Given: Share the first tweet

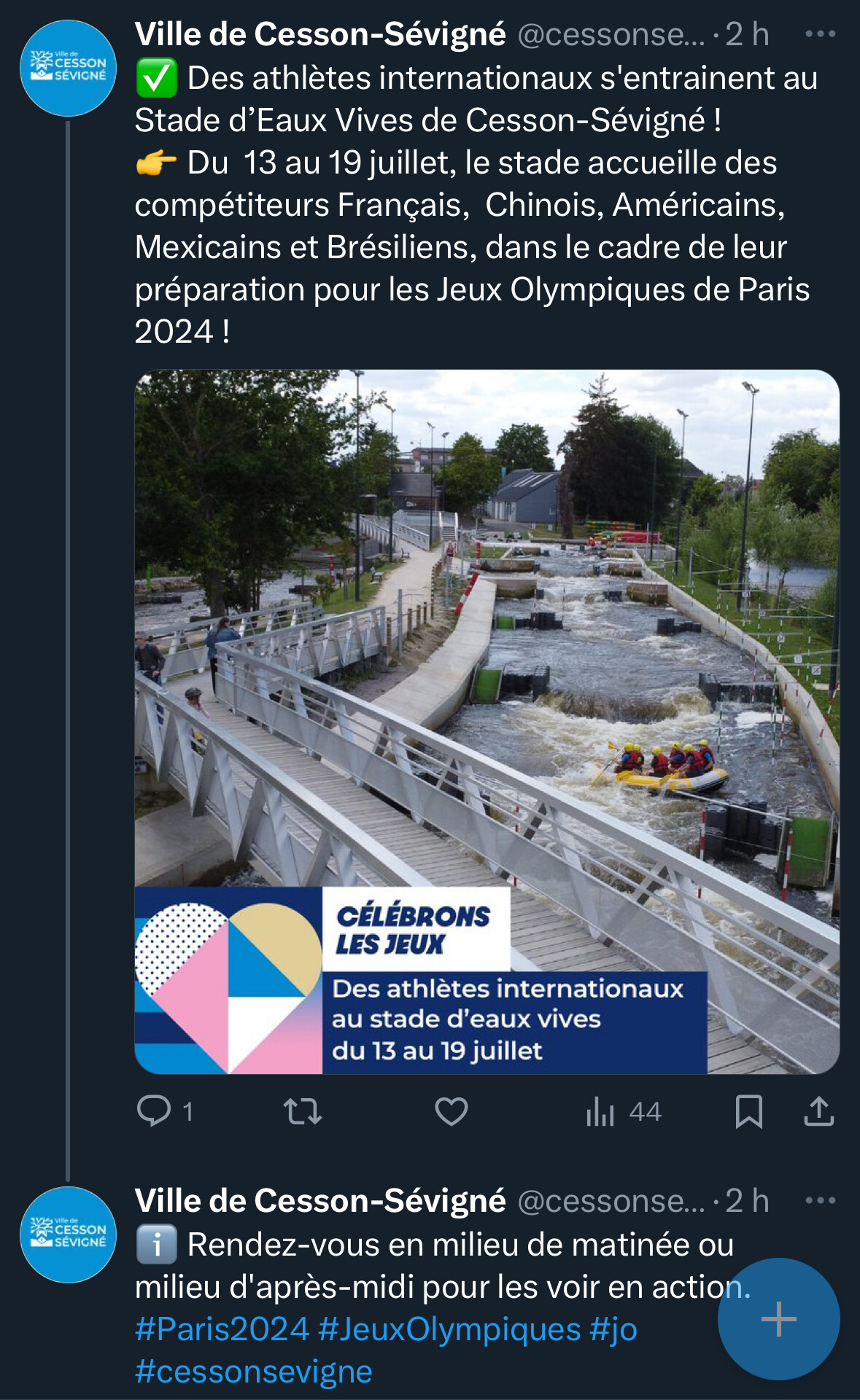Looking at the screenshot, I should point(819,1111).
